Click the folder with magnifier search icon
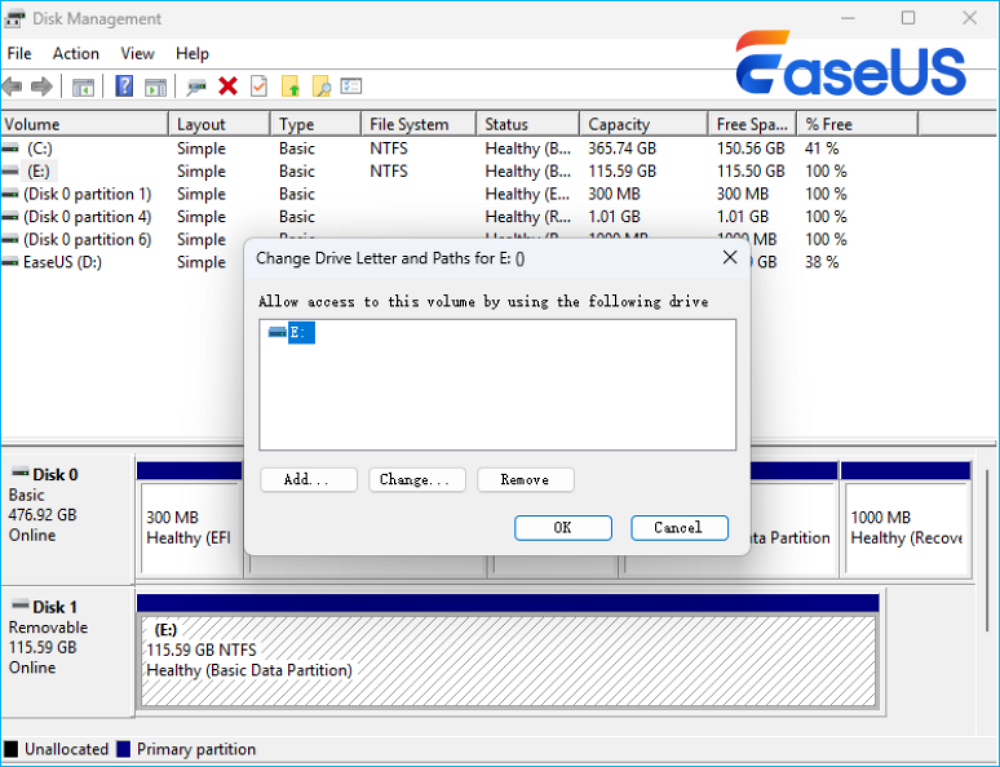1000x767 pixels. click(x=321, y=86)
